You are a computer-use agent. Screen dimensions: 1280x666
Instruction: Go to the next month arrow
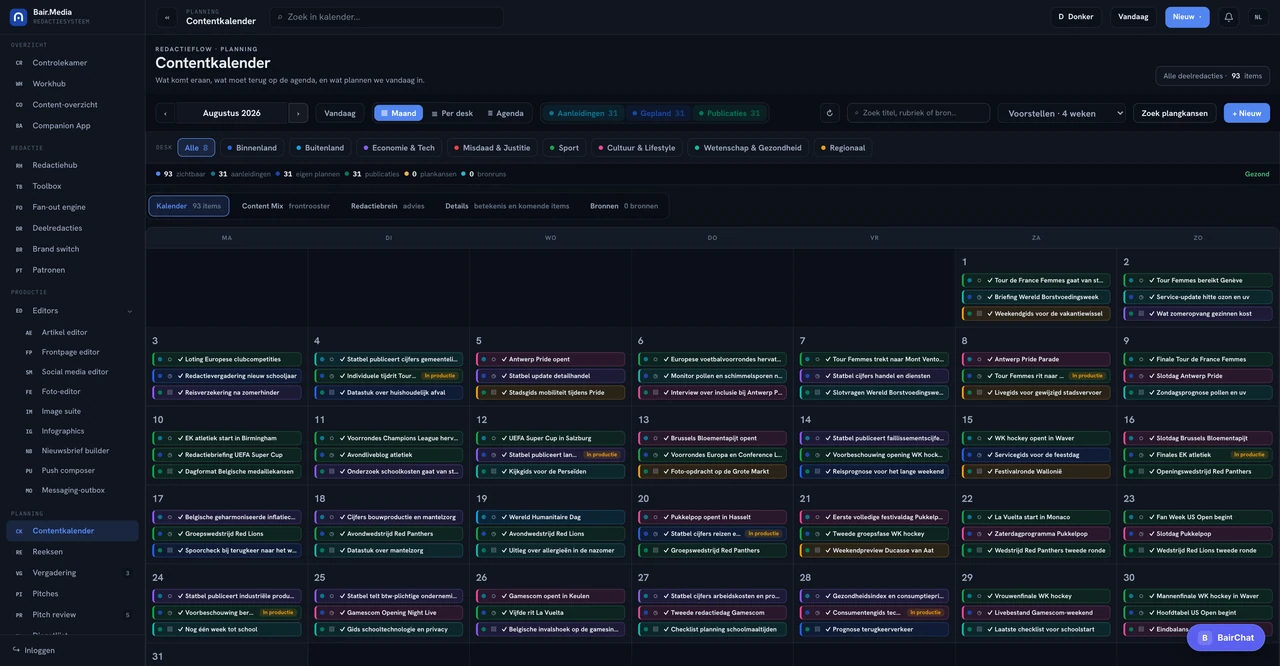pos(297,113)
